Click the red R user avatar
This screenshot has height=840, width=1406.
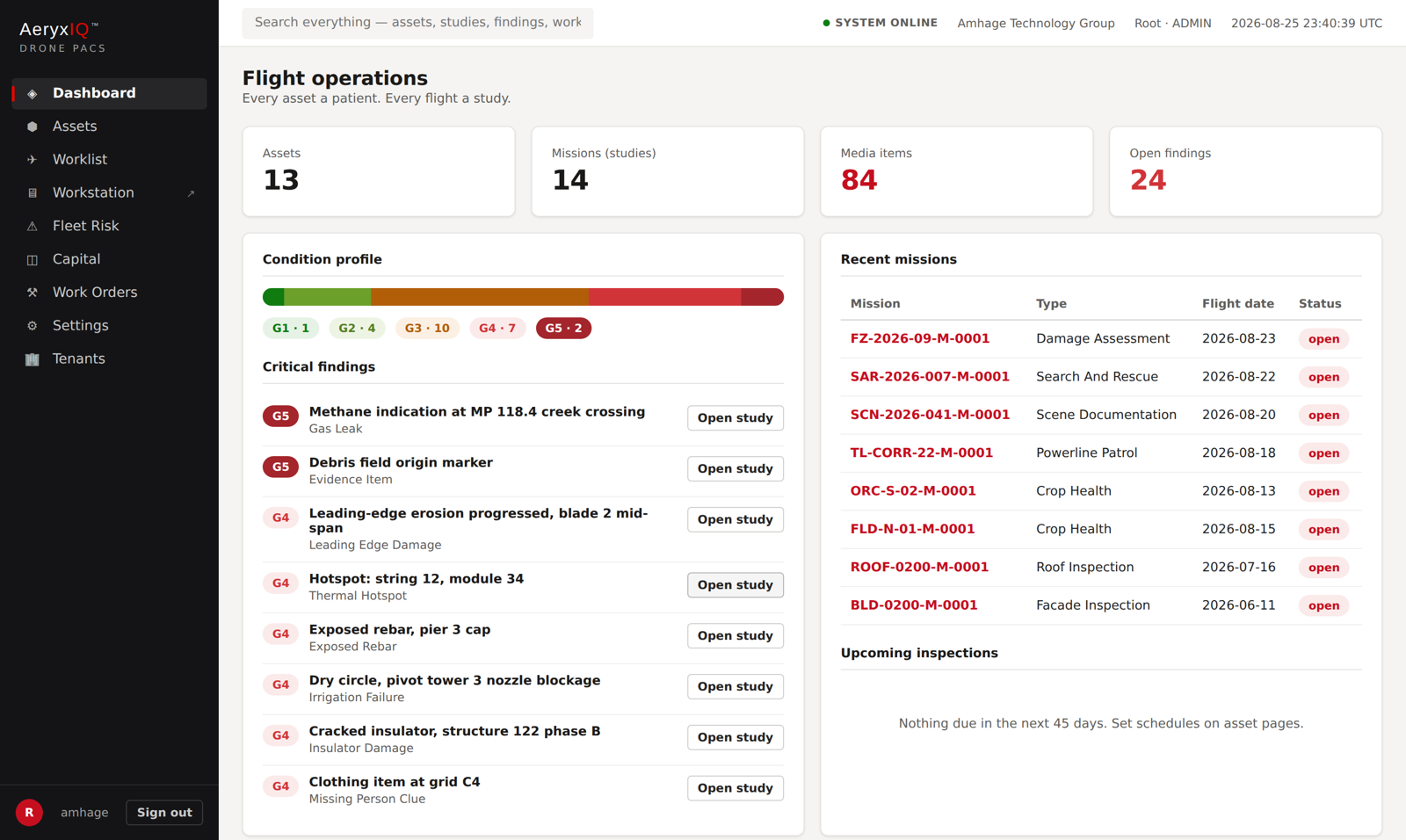pyautogui.click(x=29, y=813)
